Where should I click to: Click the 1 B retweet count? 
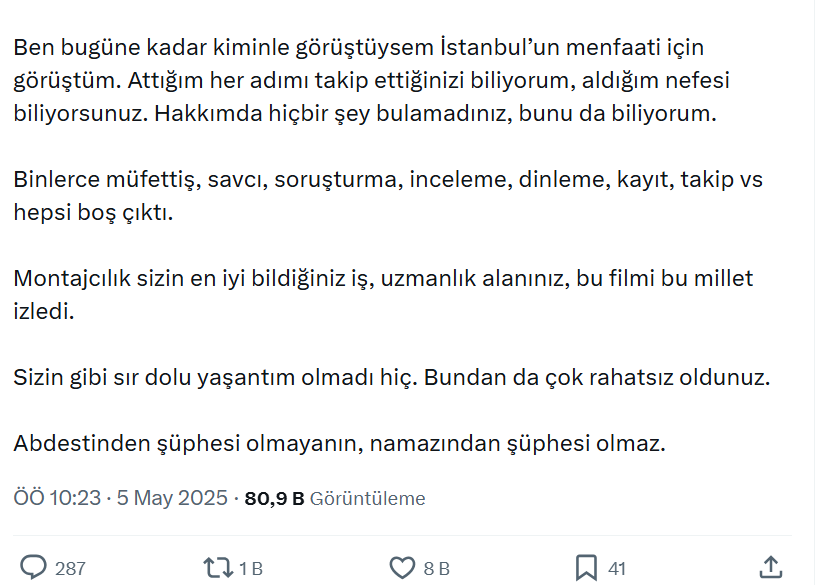tap(251, 569)
